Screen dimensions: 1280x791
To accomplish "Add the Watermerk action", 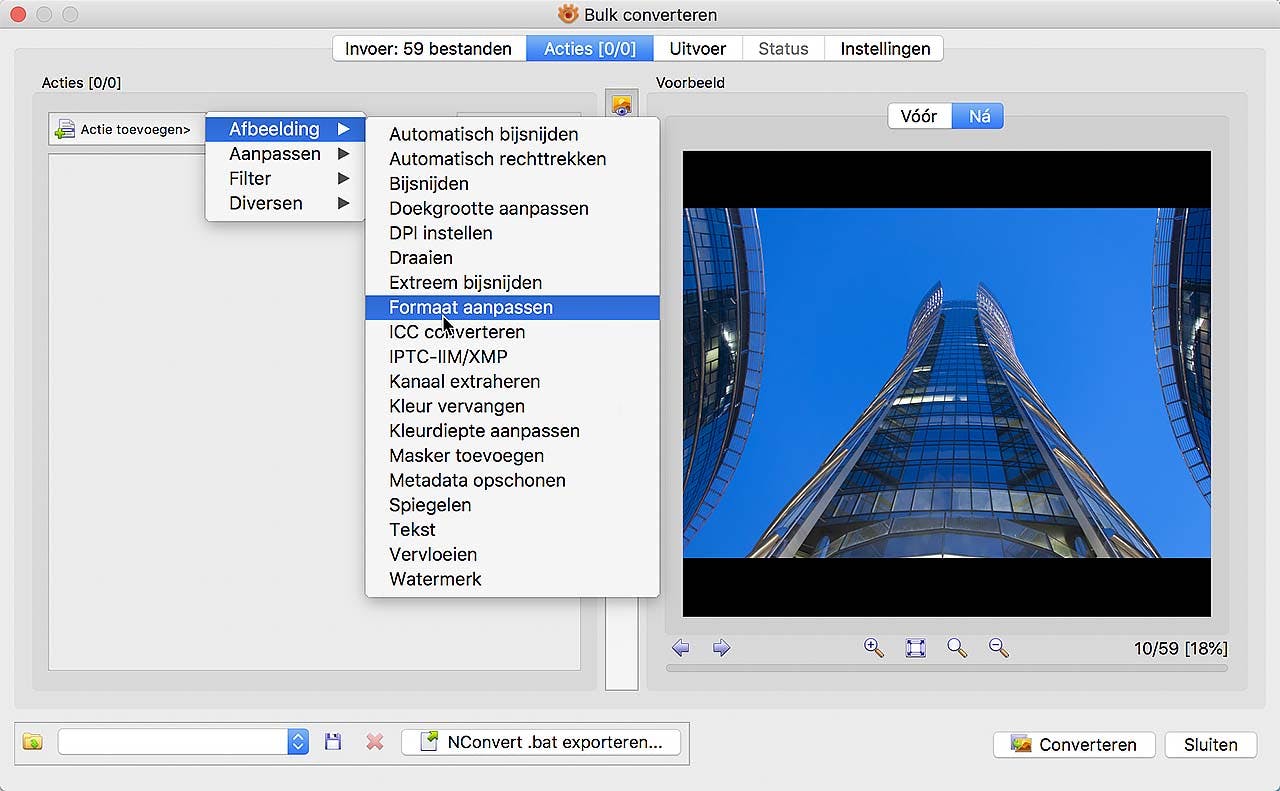I will click(x=512, y=579).
